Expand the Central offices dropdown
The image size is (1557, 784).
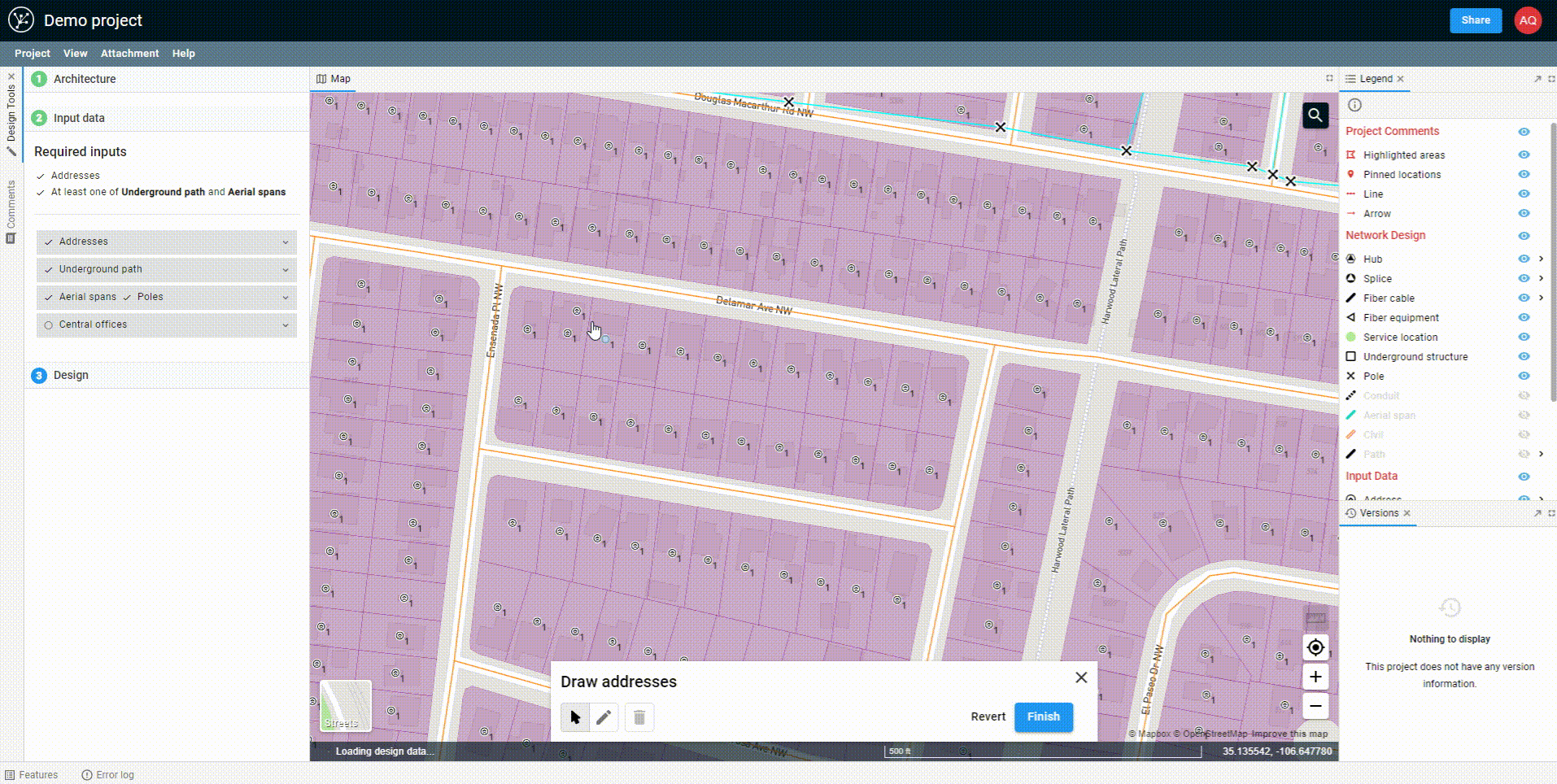pos(167,324)
